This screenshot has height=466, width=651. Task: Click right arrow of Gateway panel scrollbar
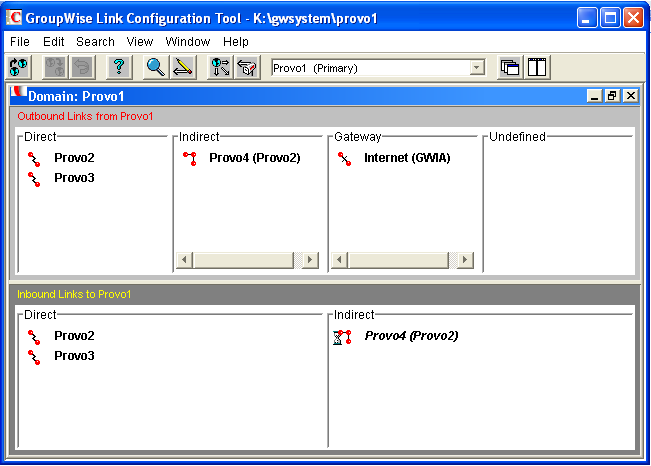tap(465, 260)
